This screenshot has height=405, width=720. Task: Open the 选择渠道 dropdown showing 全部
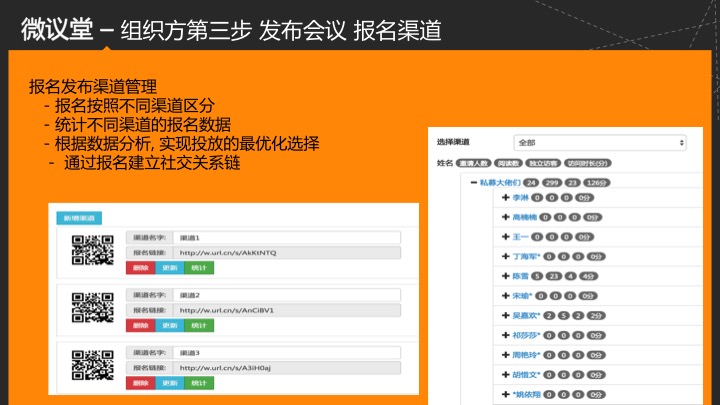point(598,143)
